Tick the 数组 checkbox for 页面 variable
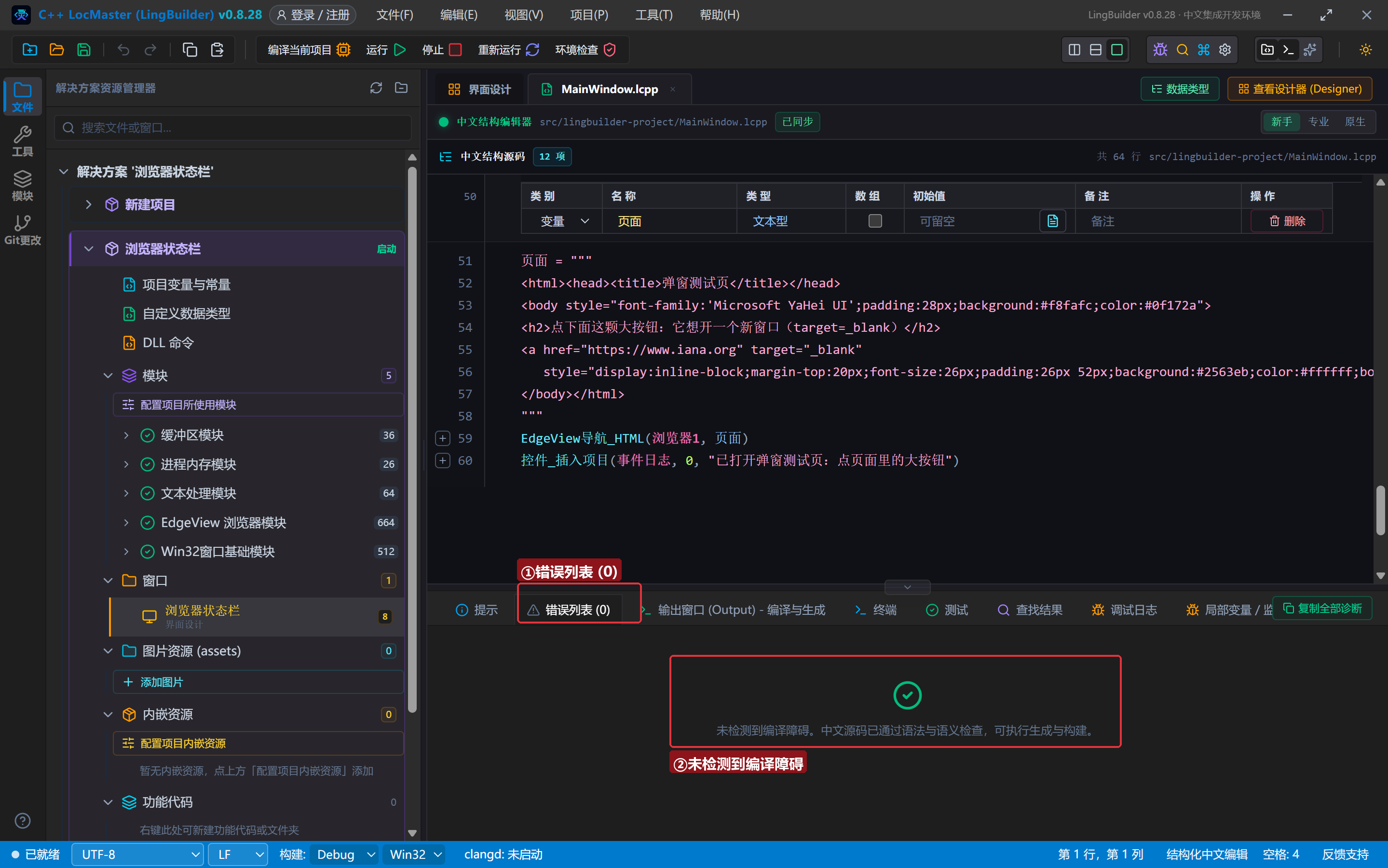 [875, 221]
